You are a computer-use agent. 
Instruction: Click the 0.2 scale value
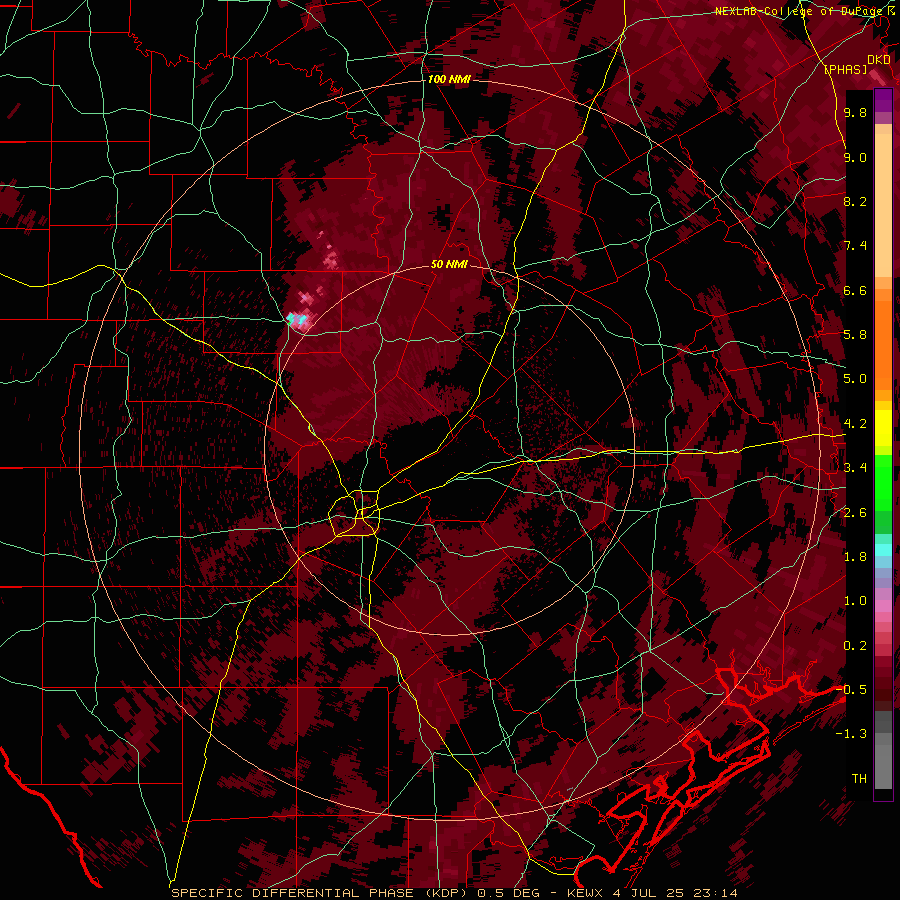tap(855, 646)
